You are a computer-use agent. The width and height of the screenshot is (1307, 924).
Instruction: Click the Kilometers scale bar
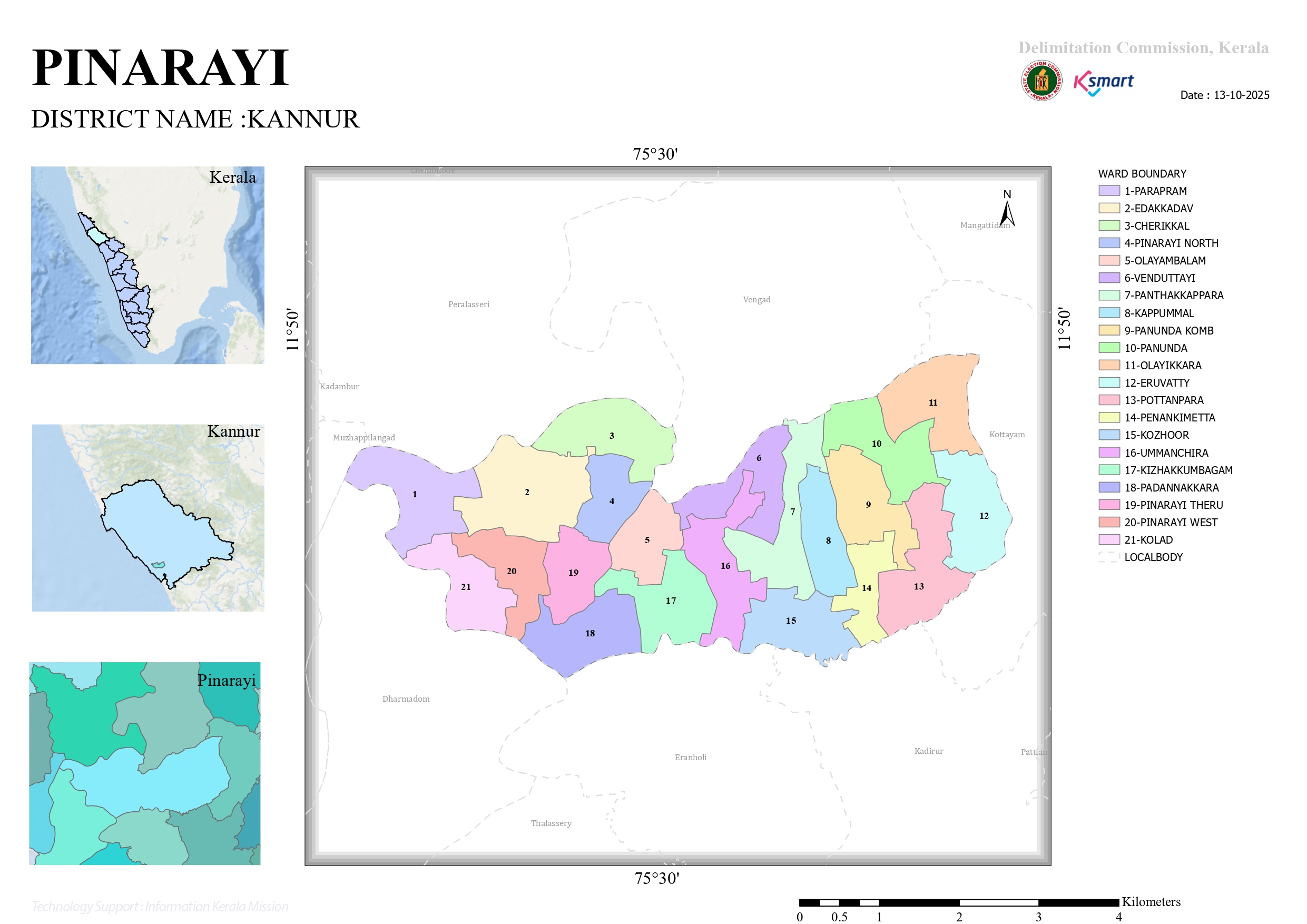coord(959,902)
